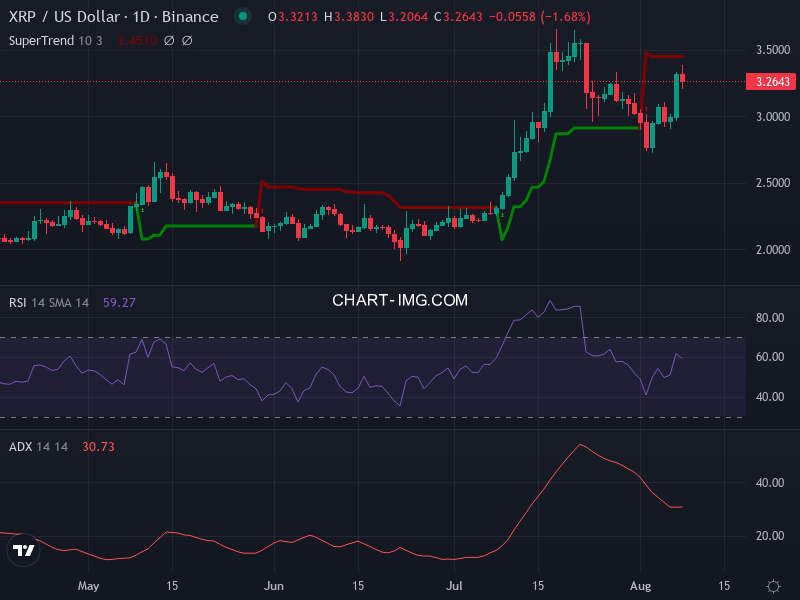Image resolution: width=800 pixels, height=600 pixels.
Task: Click the Jun date label on time axis
Action: tap(274, 586)
